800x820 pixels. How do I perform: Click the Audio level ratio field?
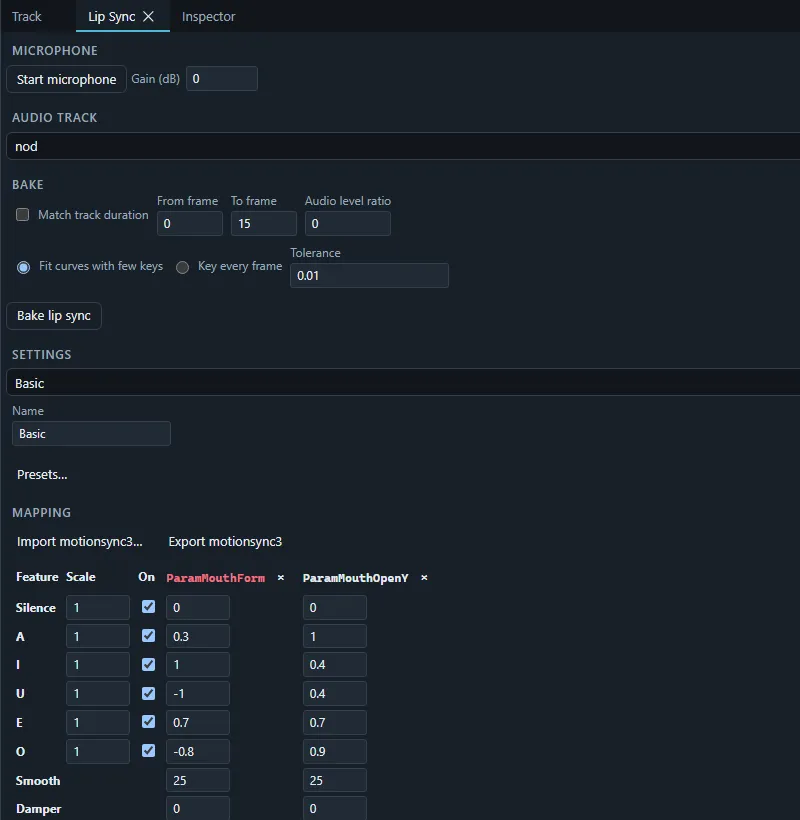pos(348,223)
